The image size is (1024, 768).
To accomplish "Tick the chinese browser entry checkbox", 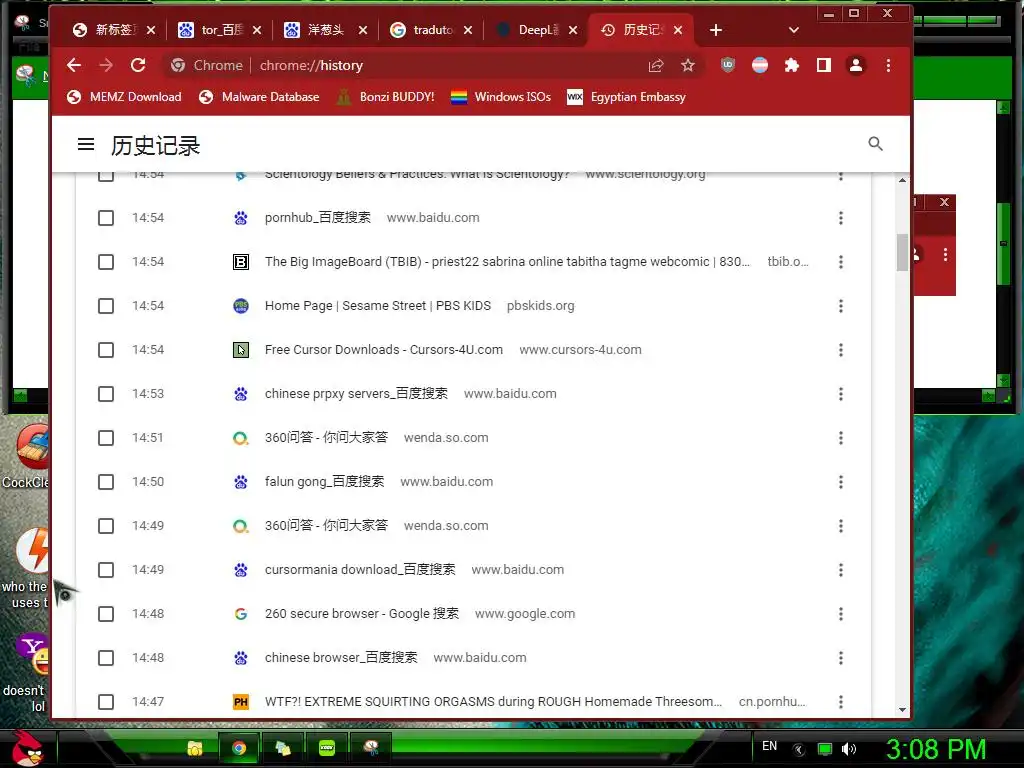I will coord(106,658).
